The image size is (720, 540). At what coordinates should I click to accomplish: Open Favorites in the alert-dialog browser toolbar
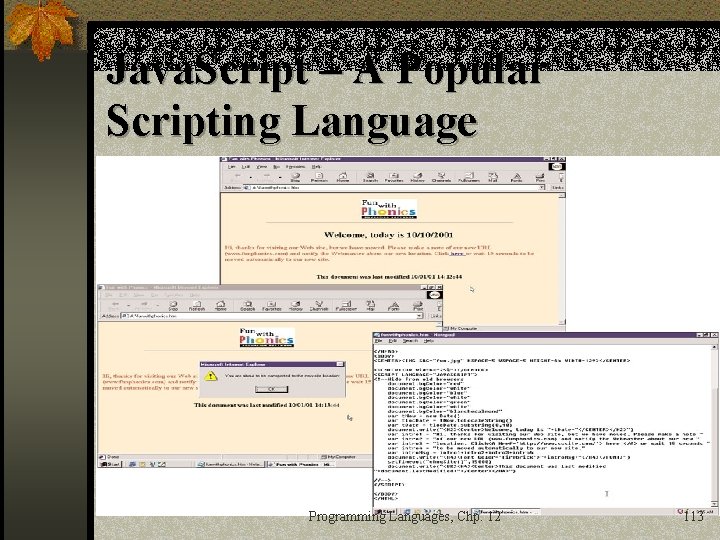(x=271, y=306)
